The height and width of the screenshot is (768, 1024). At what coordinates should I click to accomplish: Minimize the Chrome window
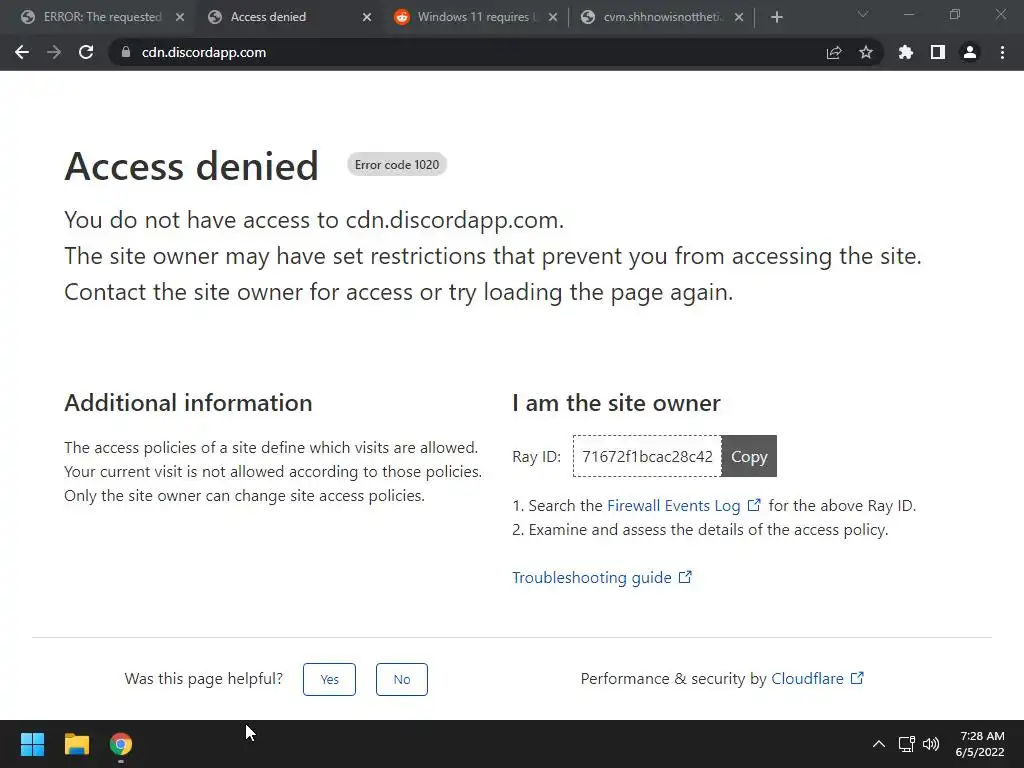[x=908, y=14]
